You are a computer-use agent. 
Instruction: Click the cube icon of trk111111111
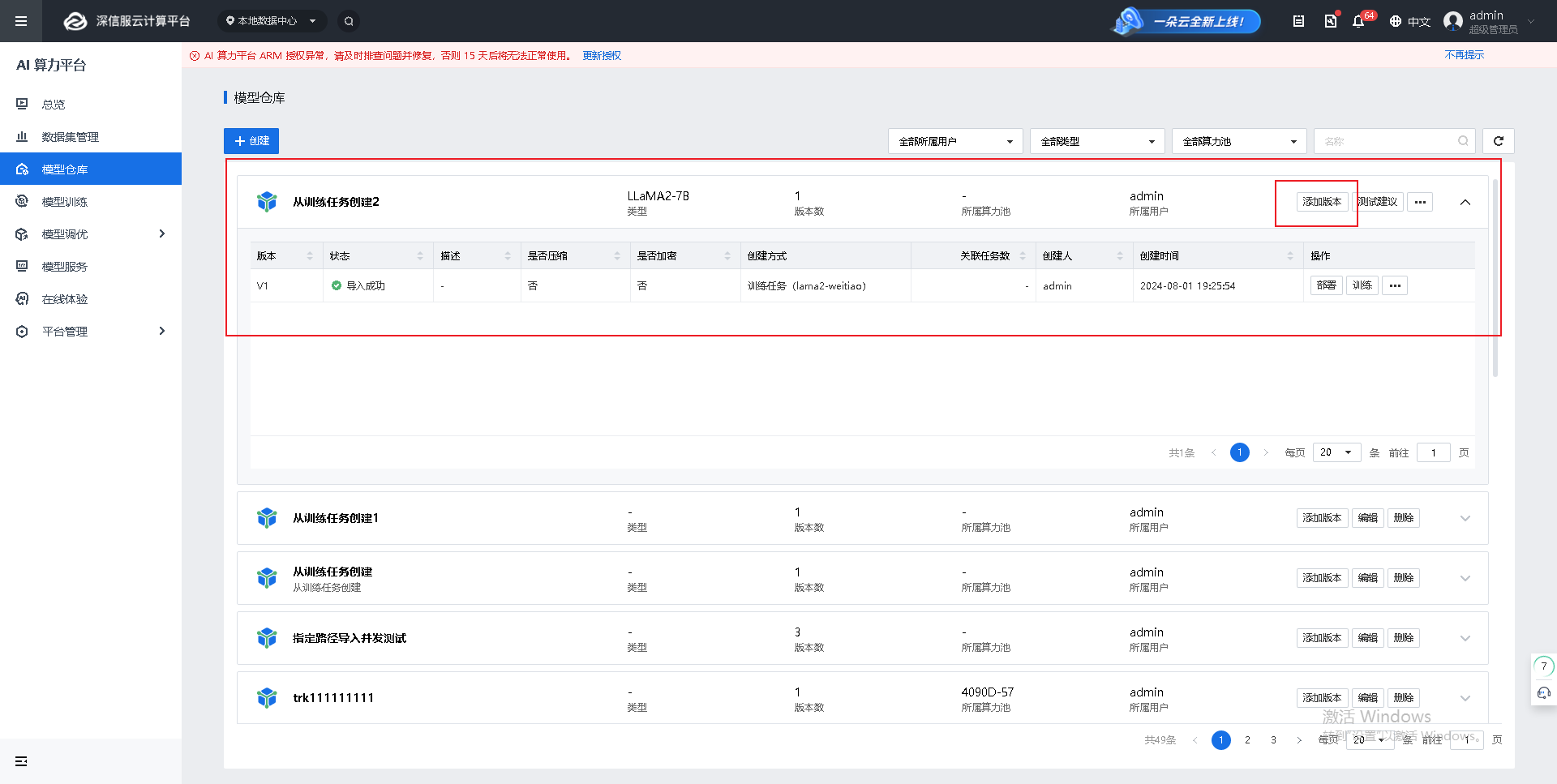(267, 697)
